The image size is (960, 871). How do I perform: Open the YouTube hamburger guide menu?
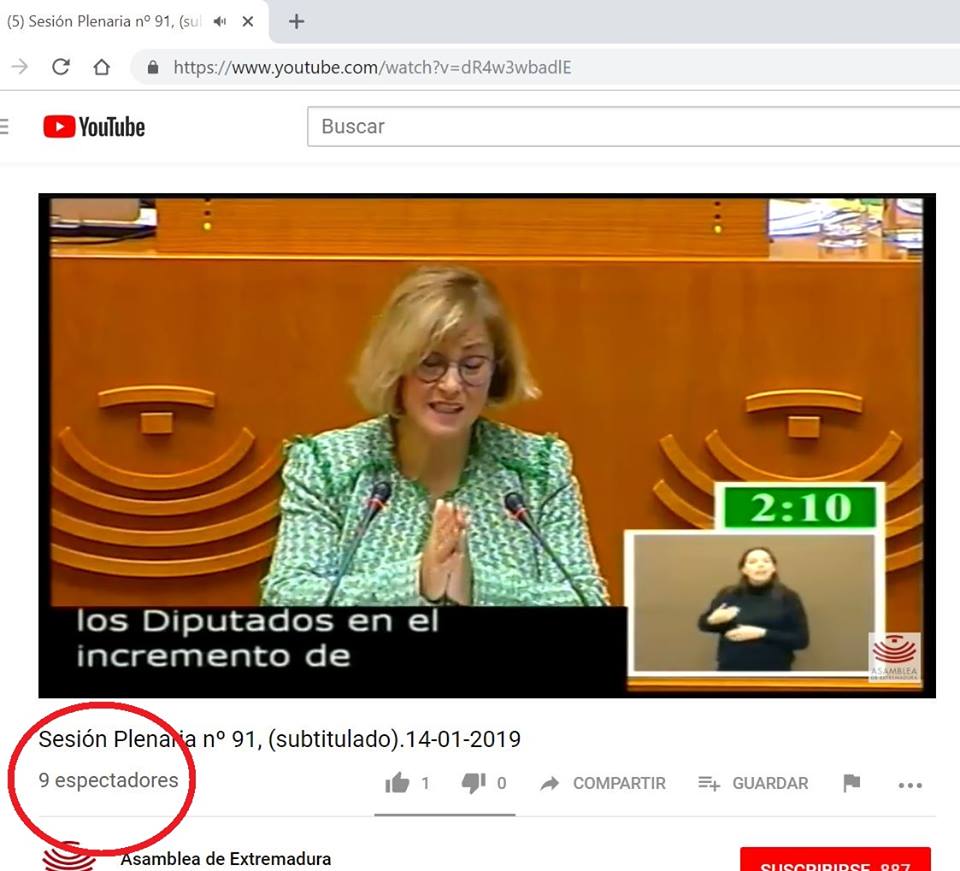point(4,127)
